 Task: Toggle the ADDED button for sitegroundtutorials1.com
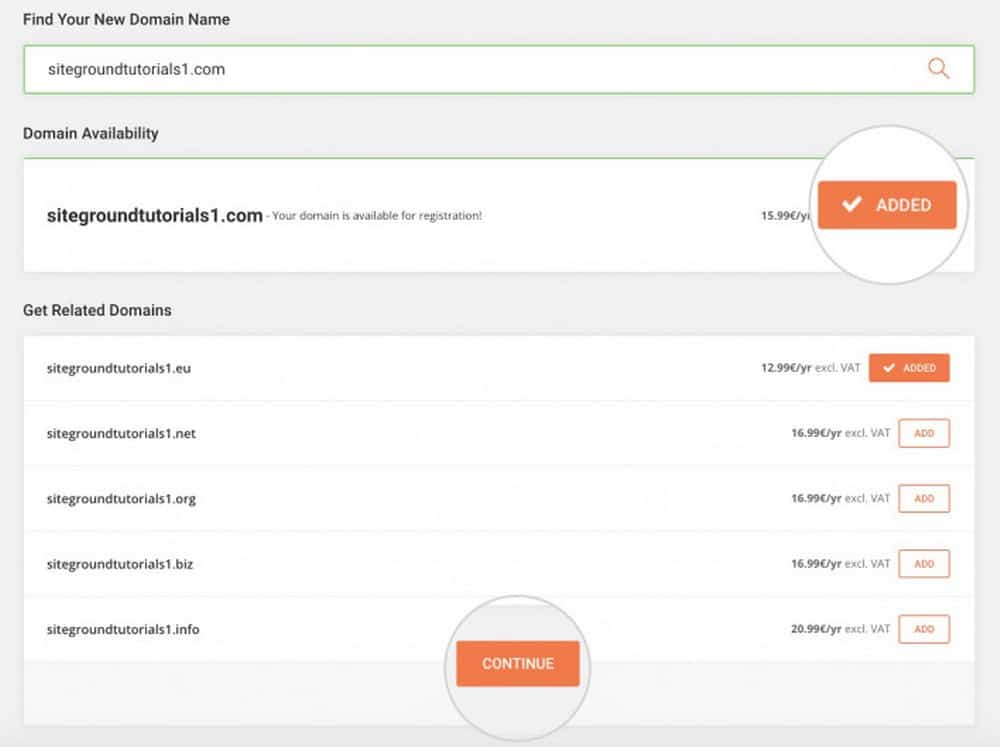click(x=887, y=205)
